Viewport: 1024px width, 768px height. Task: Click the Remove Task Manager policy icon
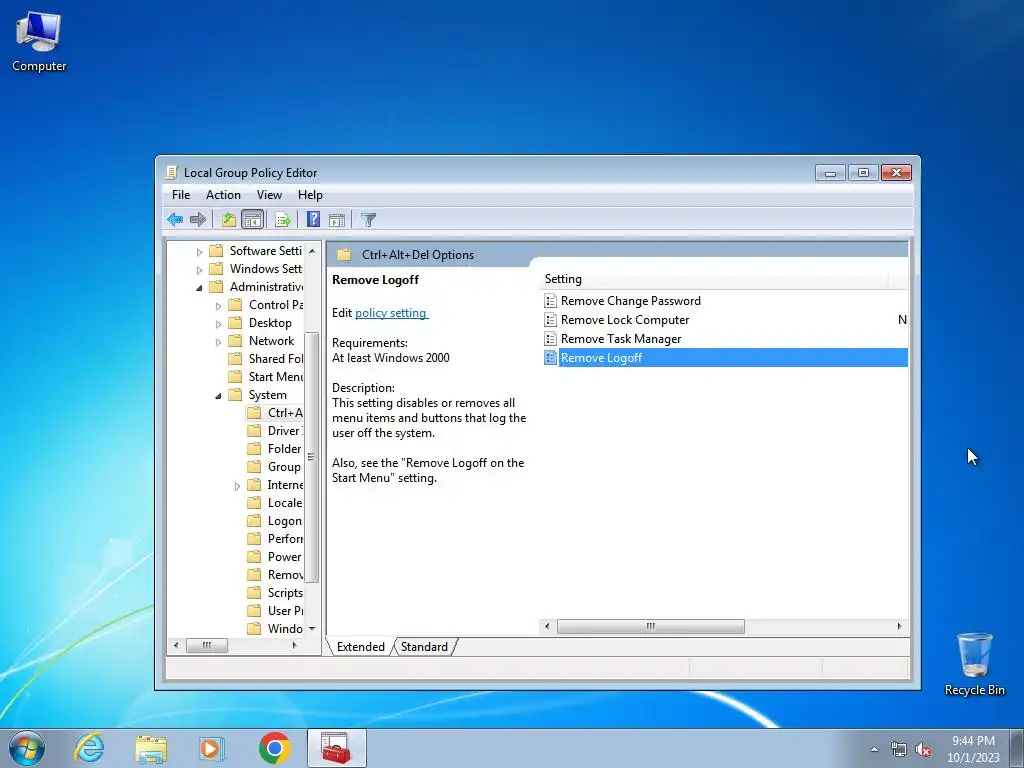[x=551, y=339]
